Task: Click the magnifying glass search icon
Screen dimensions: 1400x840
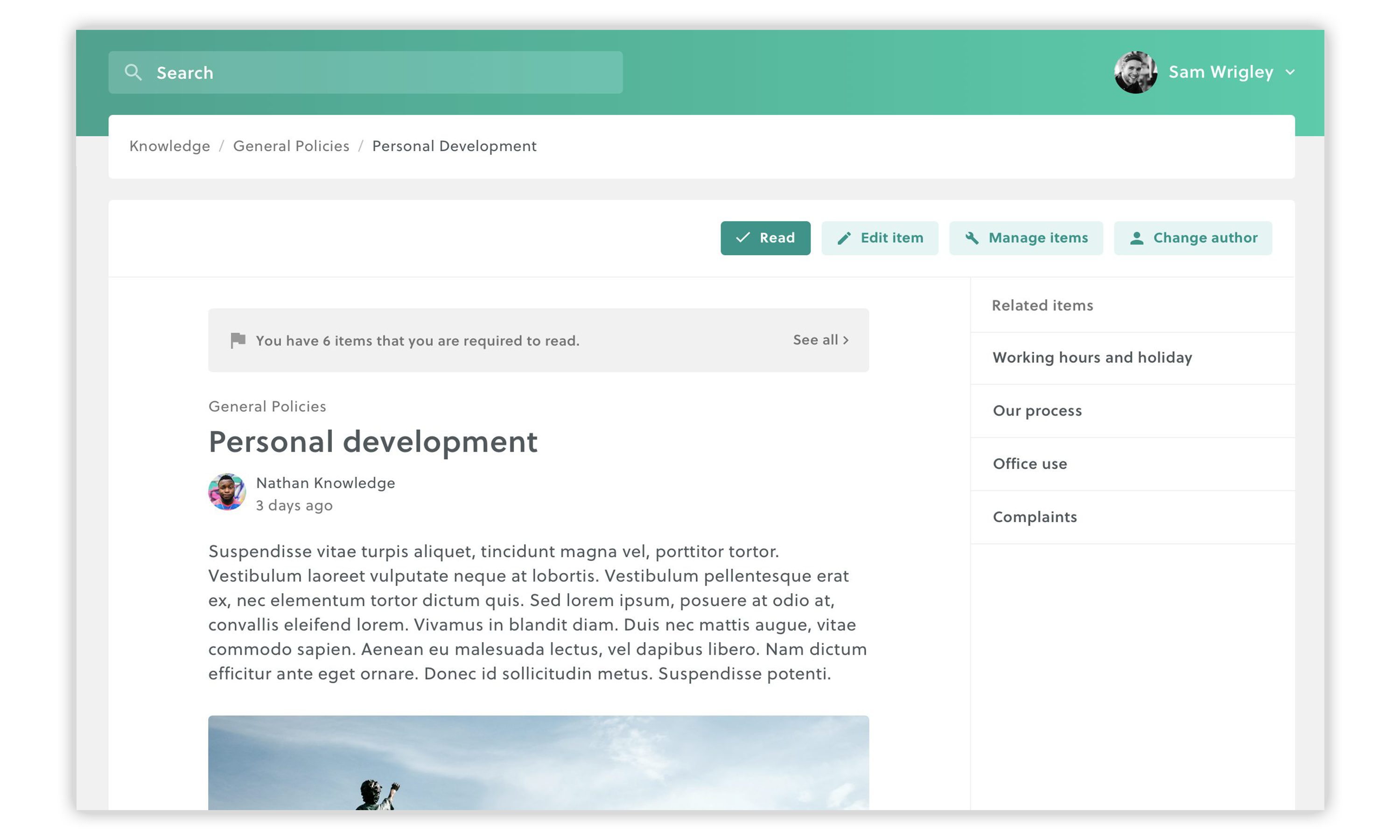Action: click(x=133, y=72)
